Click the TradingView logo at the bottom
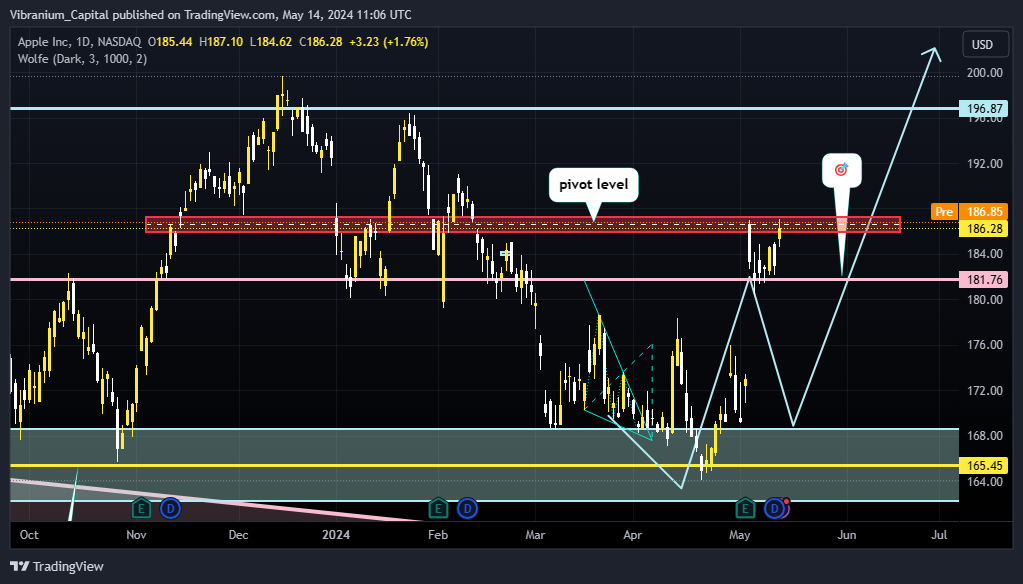Viewport: 1023px width, 584px height. click(x=57, y=566)
